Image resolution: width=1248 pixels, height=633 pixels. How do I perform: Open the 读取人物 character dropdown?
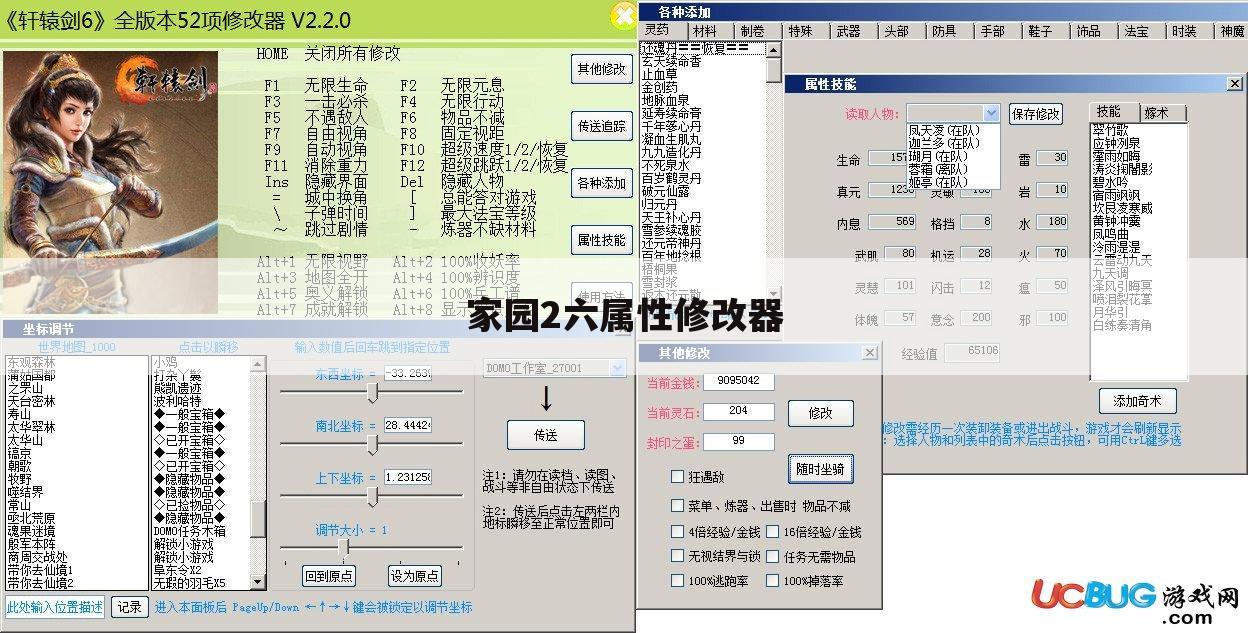pyautogui.click(x=991, y=113)
